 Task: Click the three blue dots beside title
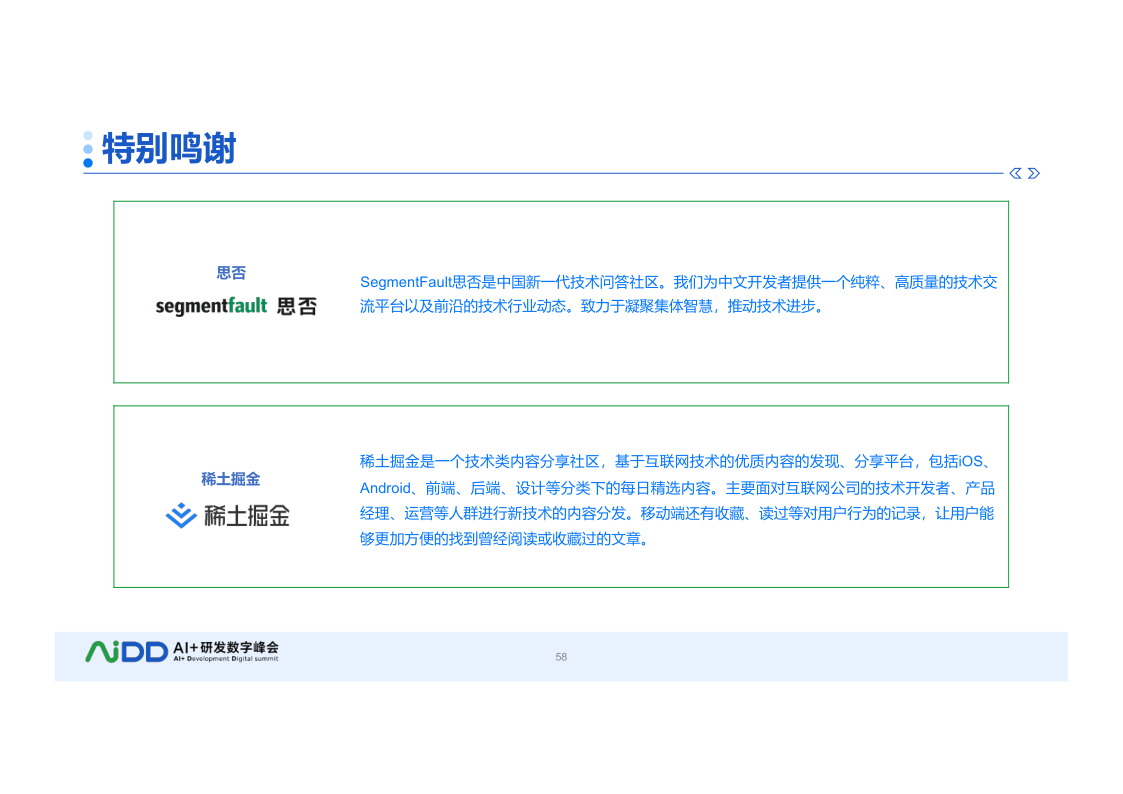[88, 149]
